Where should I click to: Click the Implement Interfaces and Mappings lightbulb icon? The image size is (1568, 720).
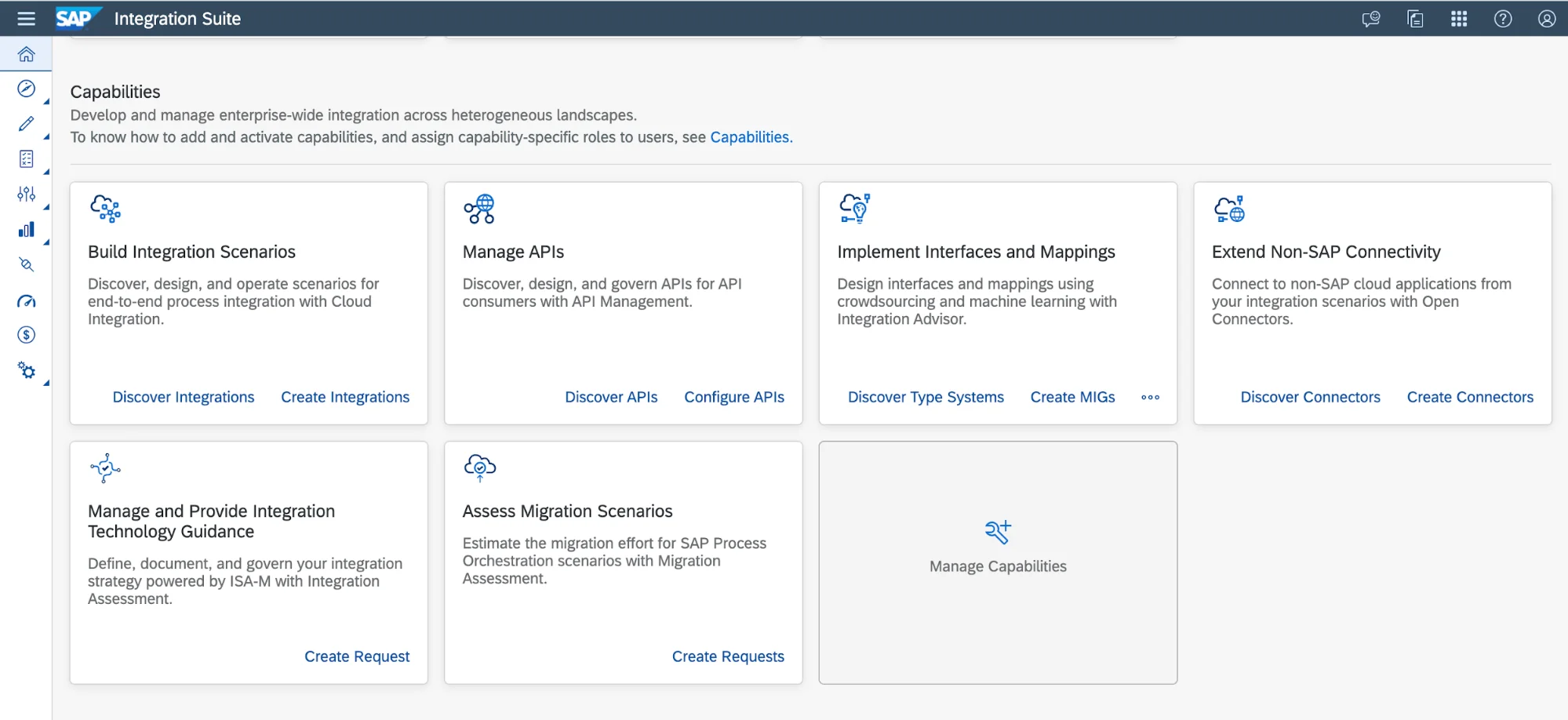tap(854, 209)
